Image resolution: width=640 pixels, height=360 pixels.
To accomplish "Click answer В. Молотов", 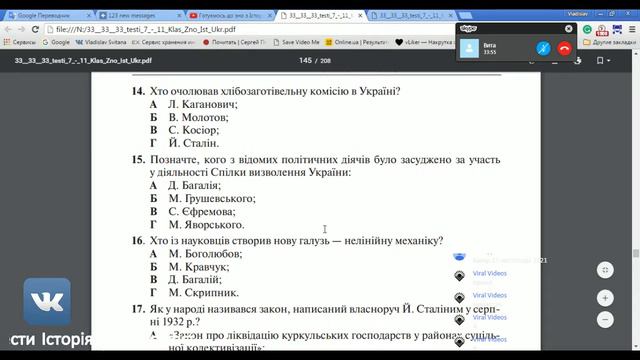I will click(x=198, y=117).
